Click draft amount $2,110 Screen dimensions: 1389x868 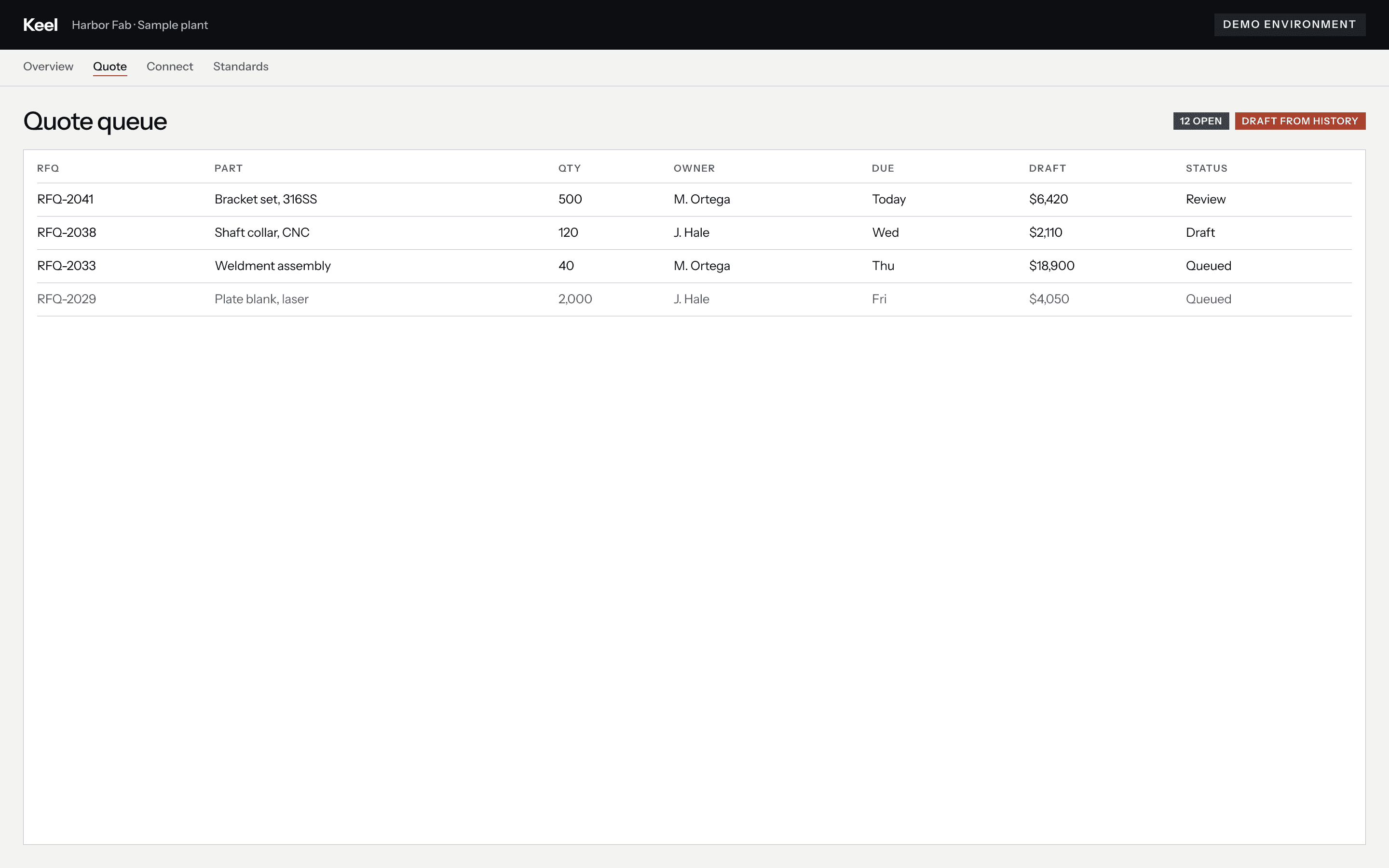tap(1045, 232)
